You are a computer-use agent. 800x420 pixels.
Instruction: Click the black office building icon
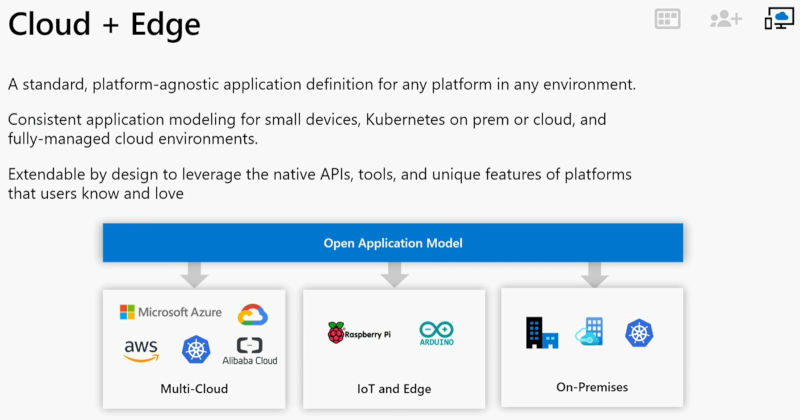tap(542, 333)
